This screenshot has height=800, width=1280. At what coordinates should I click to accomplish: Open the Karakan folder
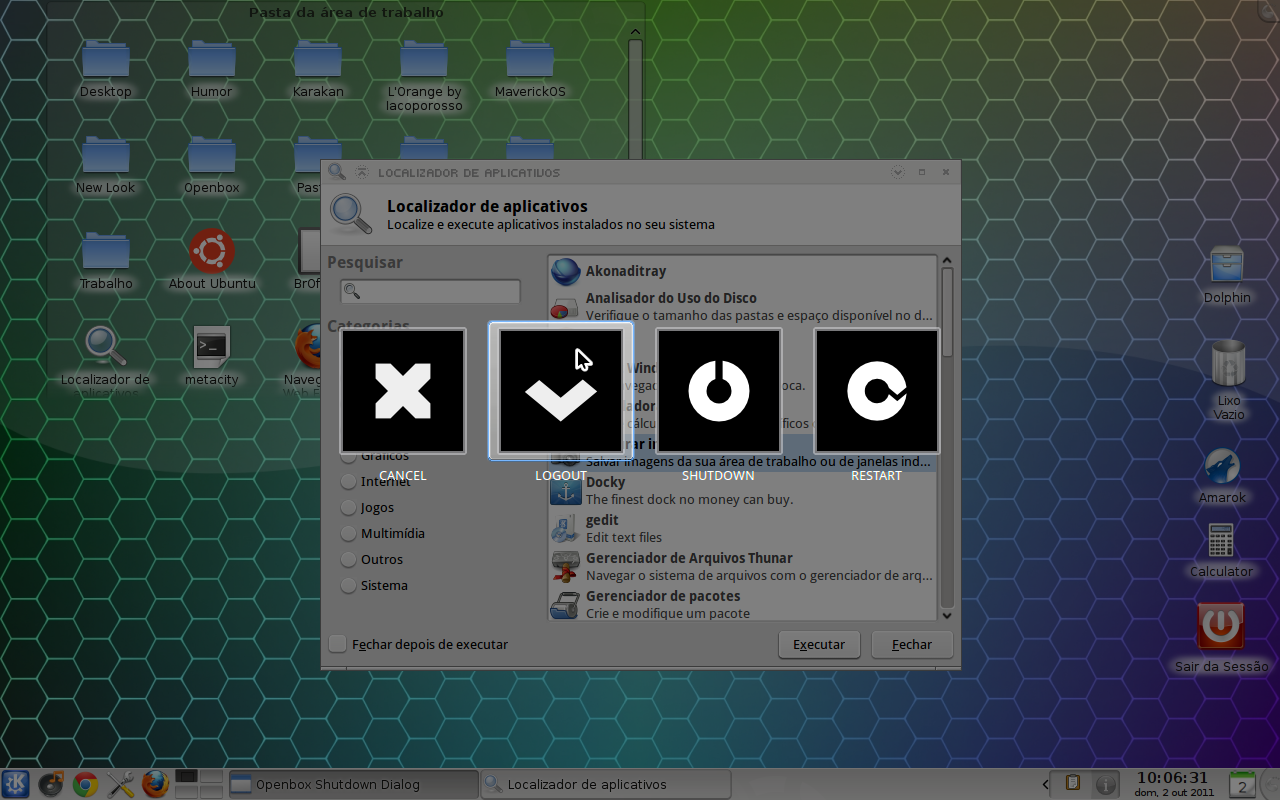pyautogui.click(x=318, y=60)
